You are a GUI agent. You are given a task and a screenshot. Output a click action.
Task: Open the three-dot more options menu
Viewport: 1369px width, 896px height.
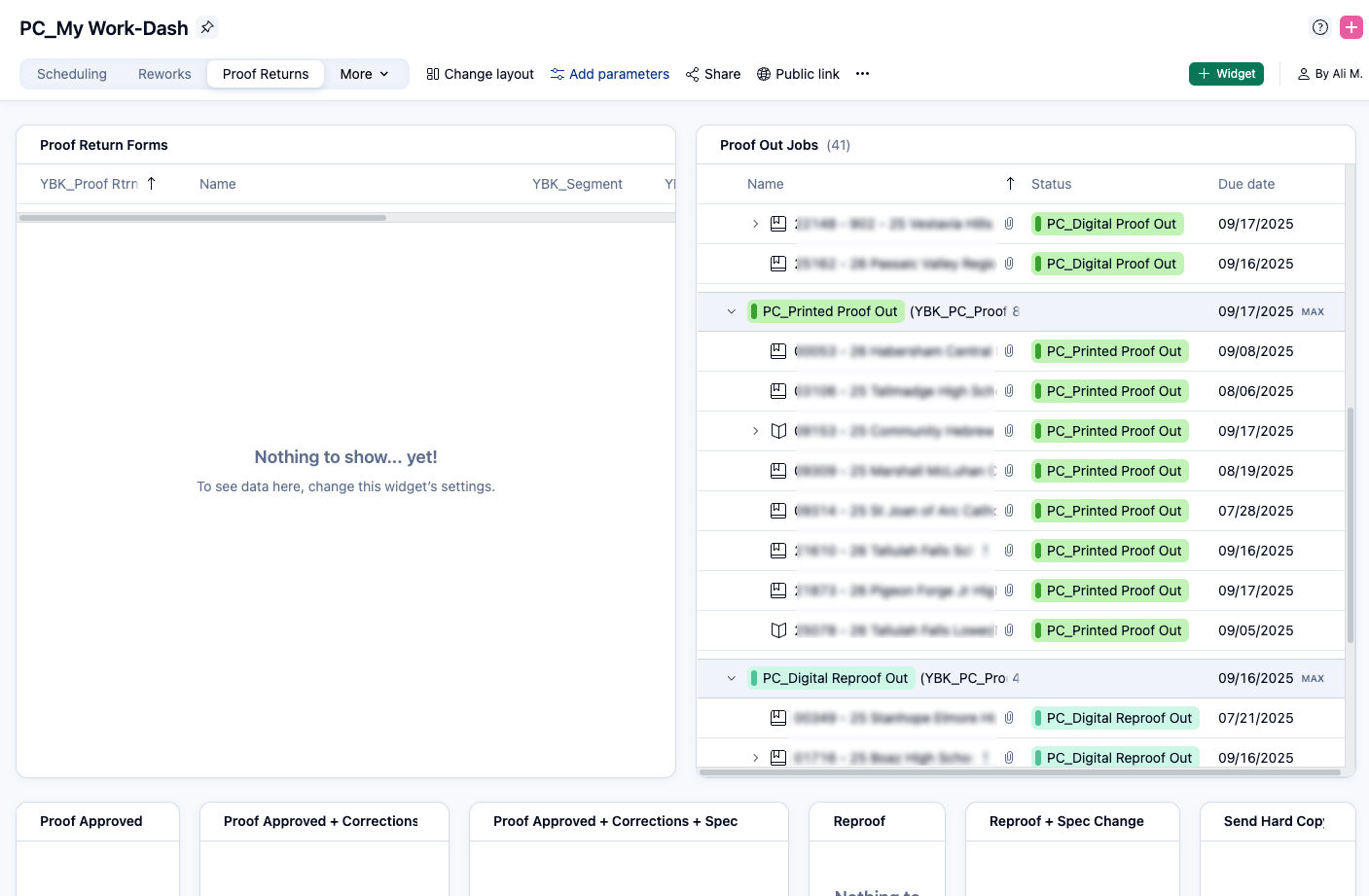862,74
